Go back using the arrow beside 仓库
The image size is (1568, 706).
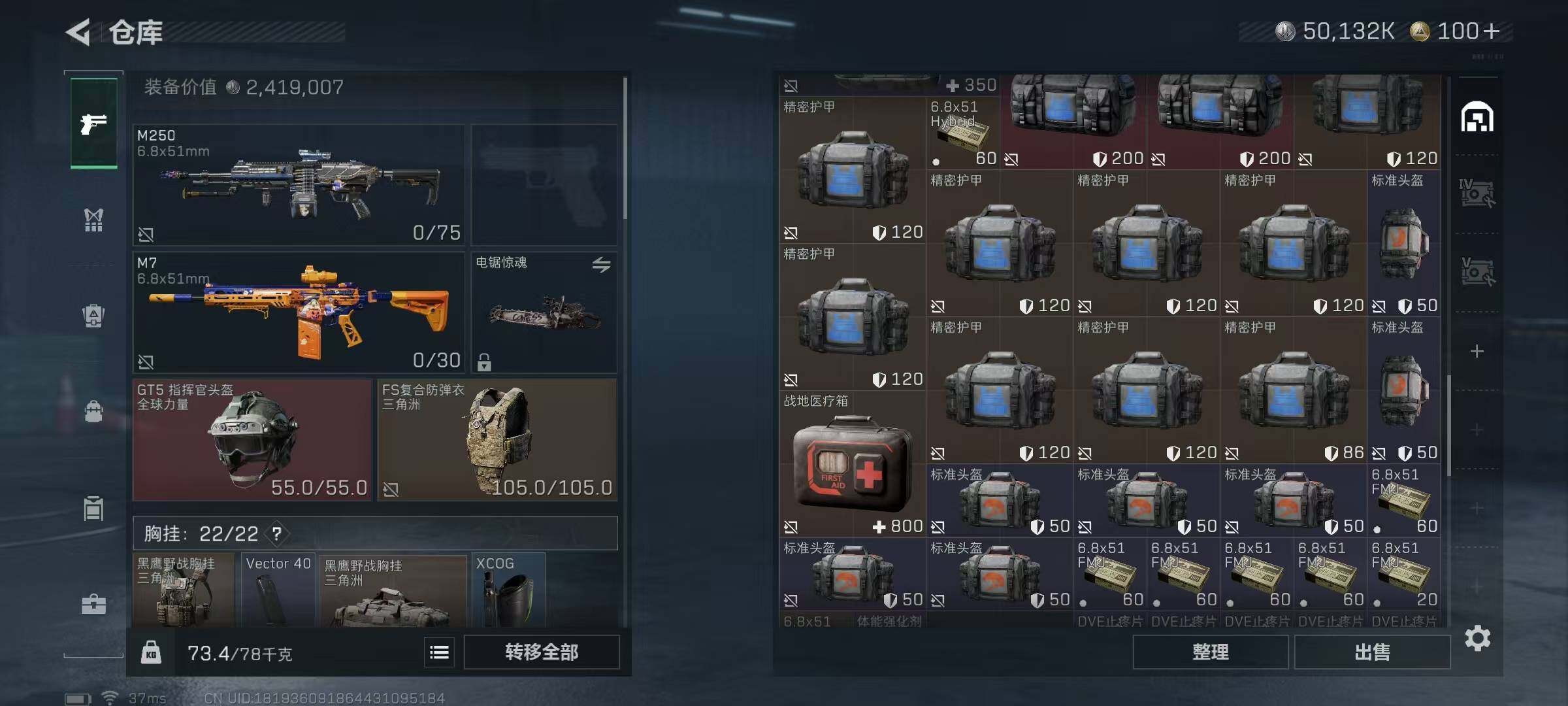(x=78, y=32)
